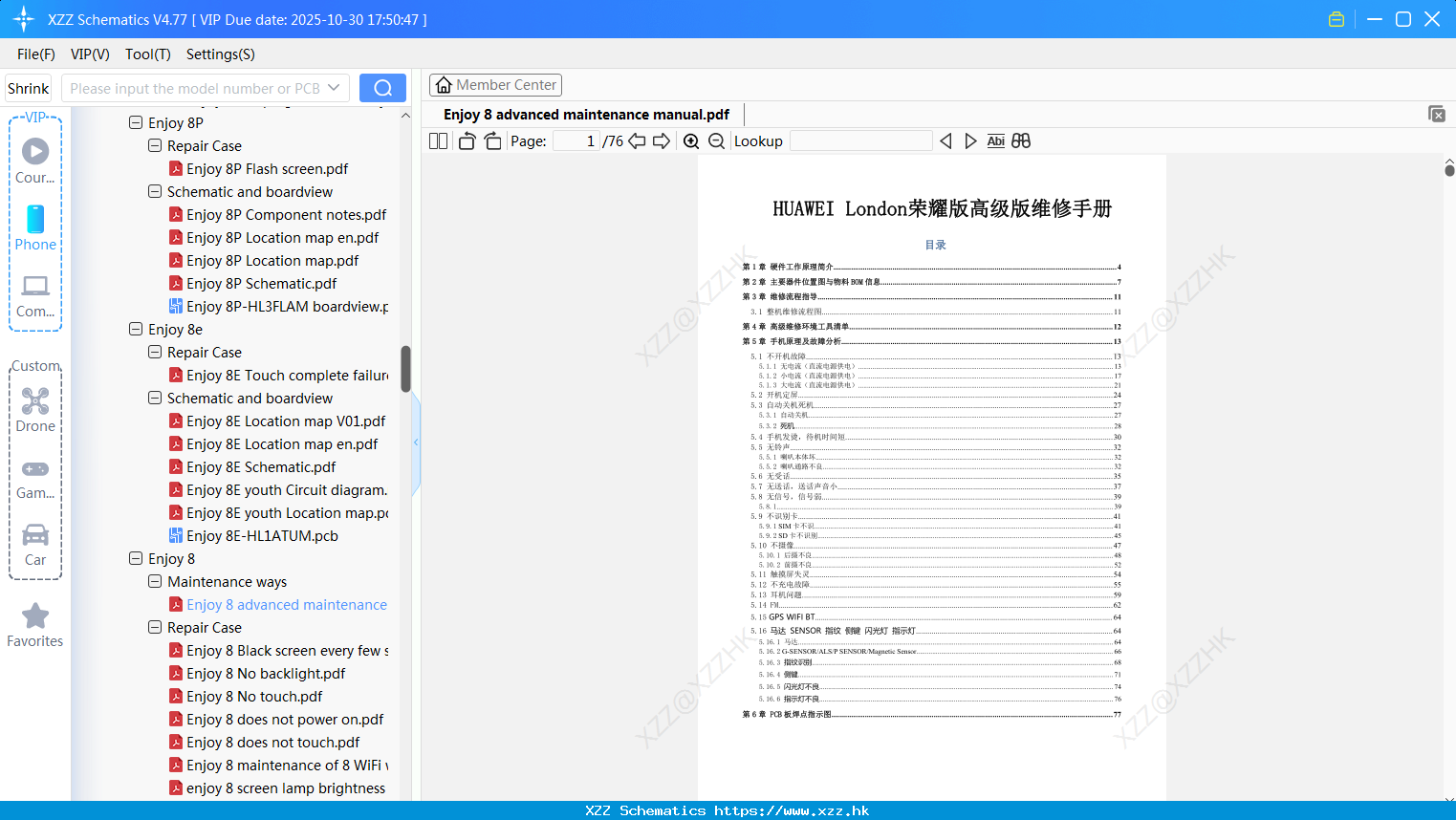Image resolution: width=1456 pixels, height=820 pixels.
Task: Open the Settings(S) menu
Action: coord(221,54)
